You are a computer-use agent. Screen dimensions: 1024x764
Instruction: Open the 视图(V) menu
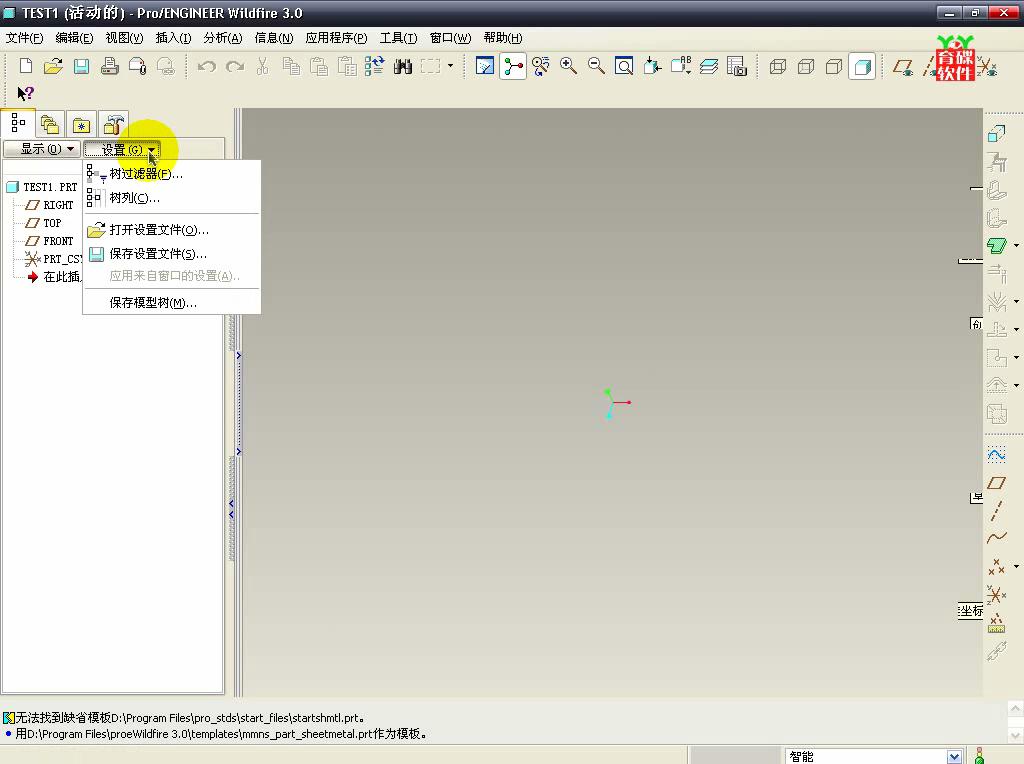[x=124, y=38]
